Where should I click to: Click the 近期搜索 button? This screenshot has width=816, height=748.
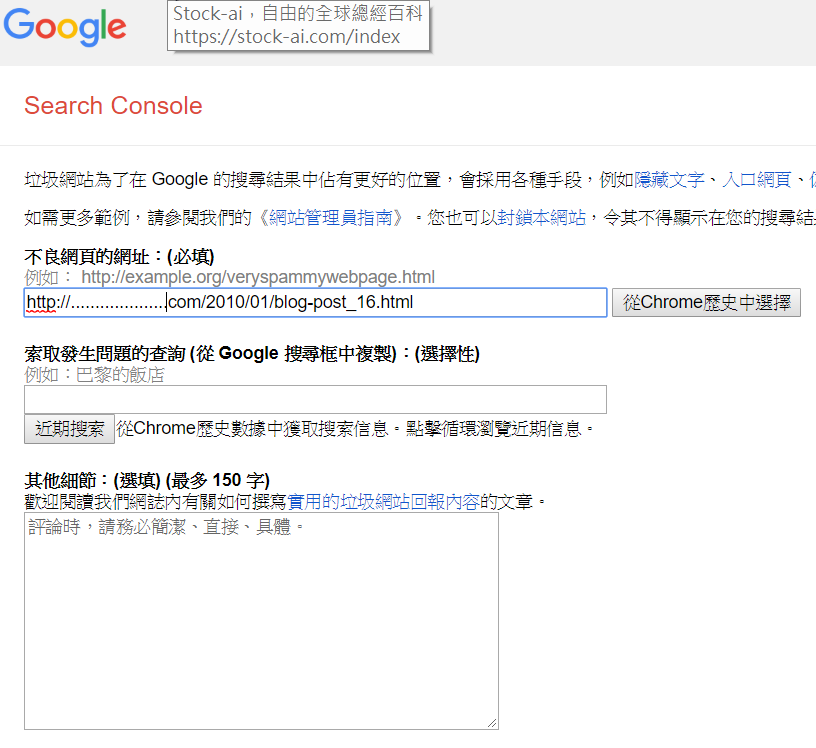coord(69,429)
